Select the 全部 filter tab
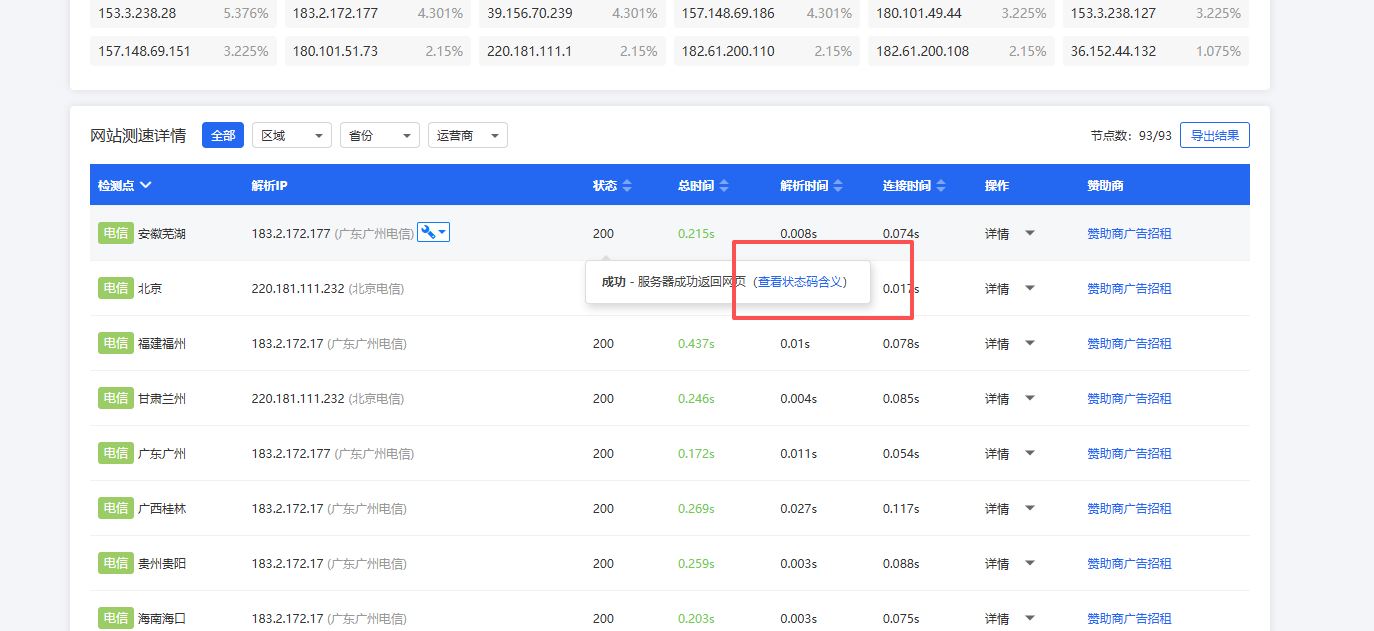 coord(222,135)
